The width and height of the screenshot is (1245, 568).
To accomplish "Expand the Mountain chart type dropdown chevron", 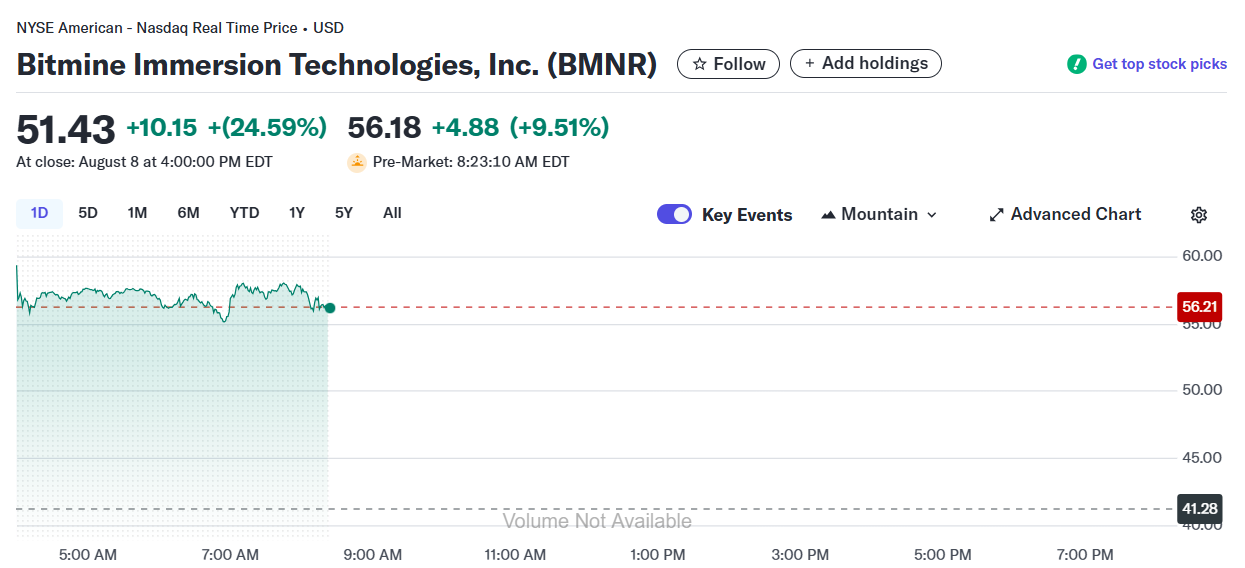I will [x=932, y=215].
